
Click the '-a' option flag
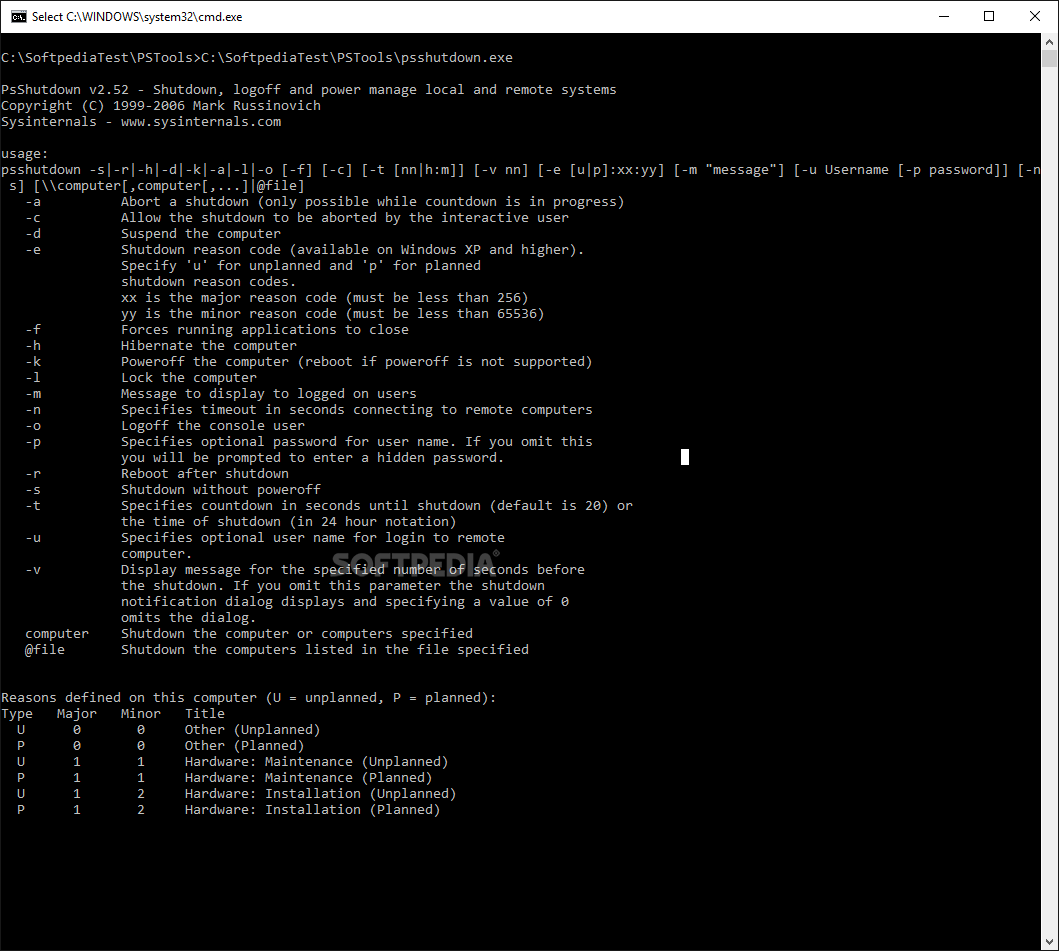click(33, 202)
